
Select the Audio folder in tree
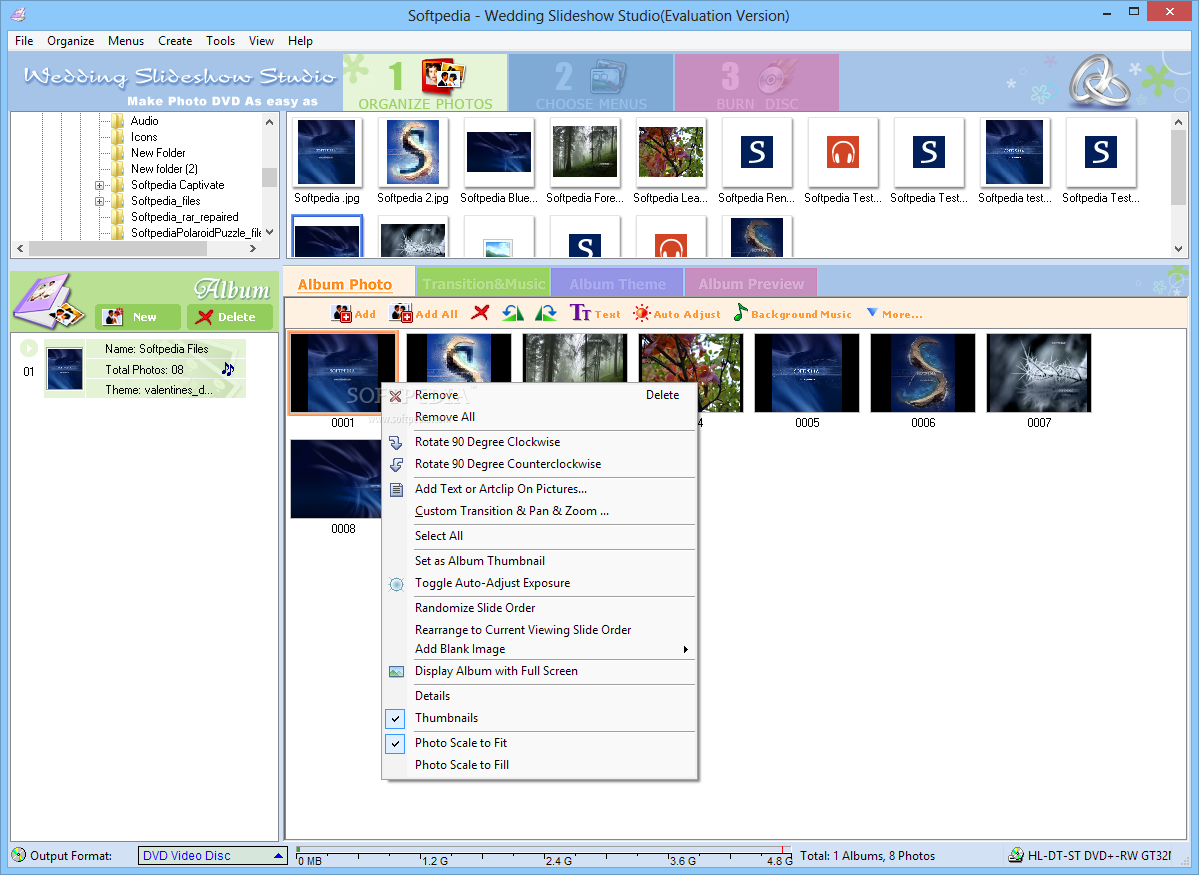[144, 121]
